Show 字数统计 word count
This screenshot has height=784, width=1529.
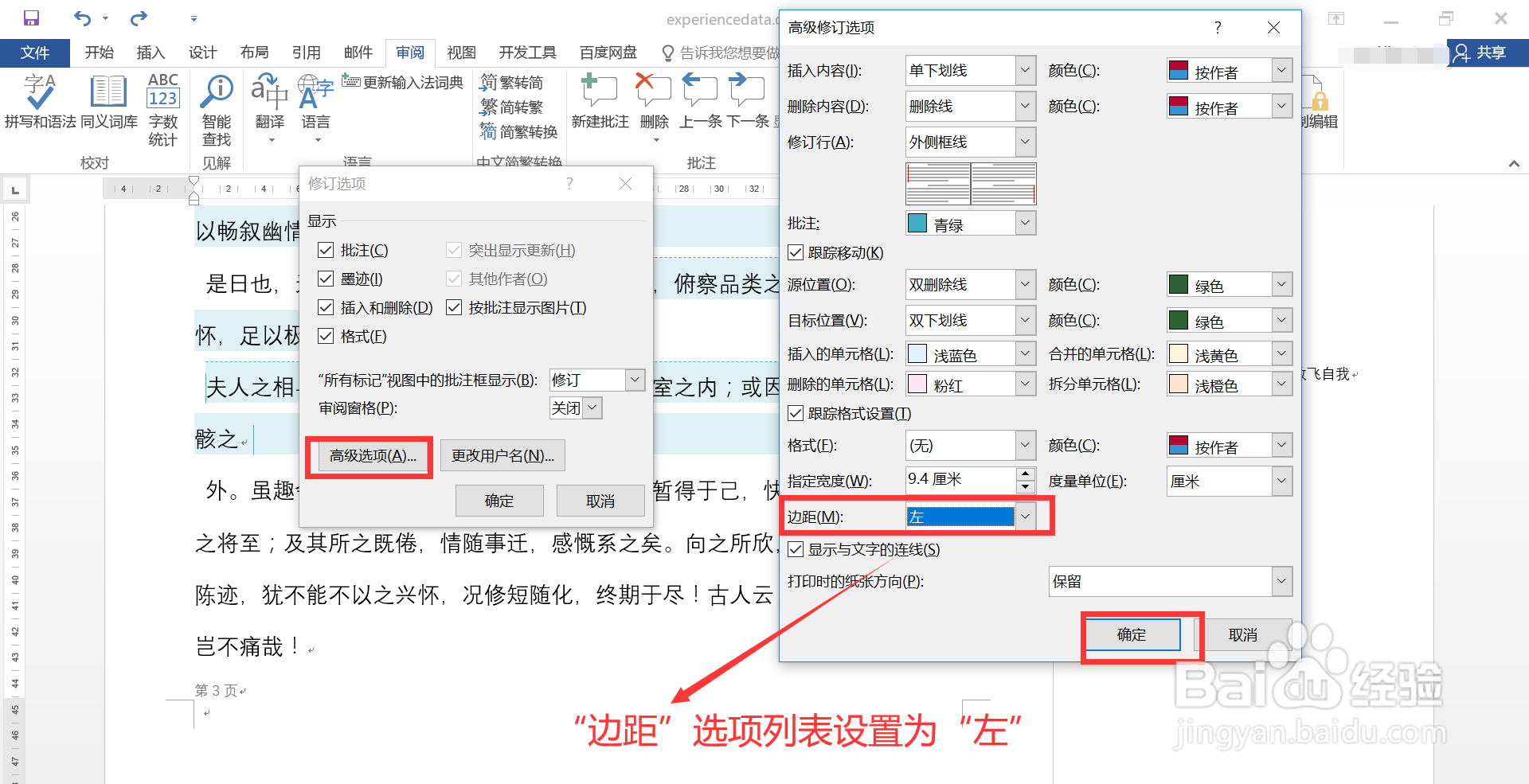pyautogui.click(x=163, y=110)
